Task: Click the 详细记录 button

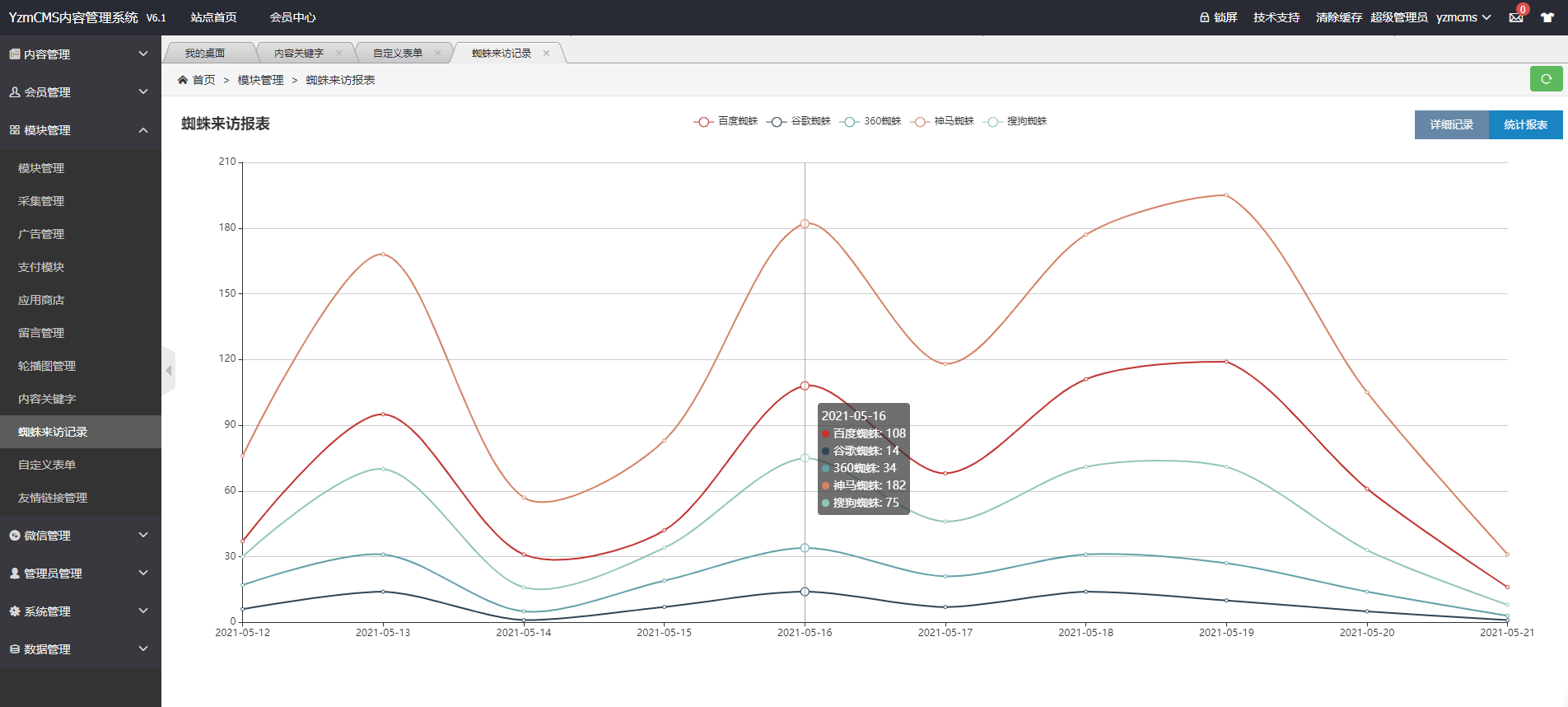Action: [x=1451, y=125]
